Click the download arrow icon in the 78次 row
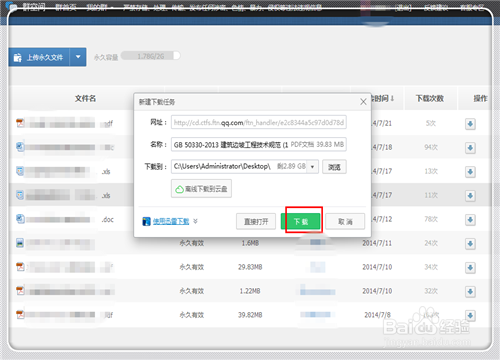 click(x=470, y=220)
